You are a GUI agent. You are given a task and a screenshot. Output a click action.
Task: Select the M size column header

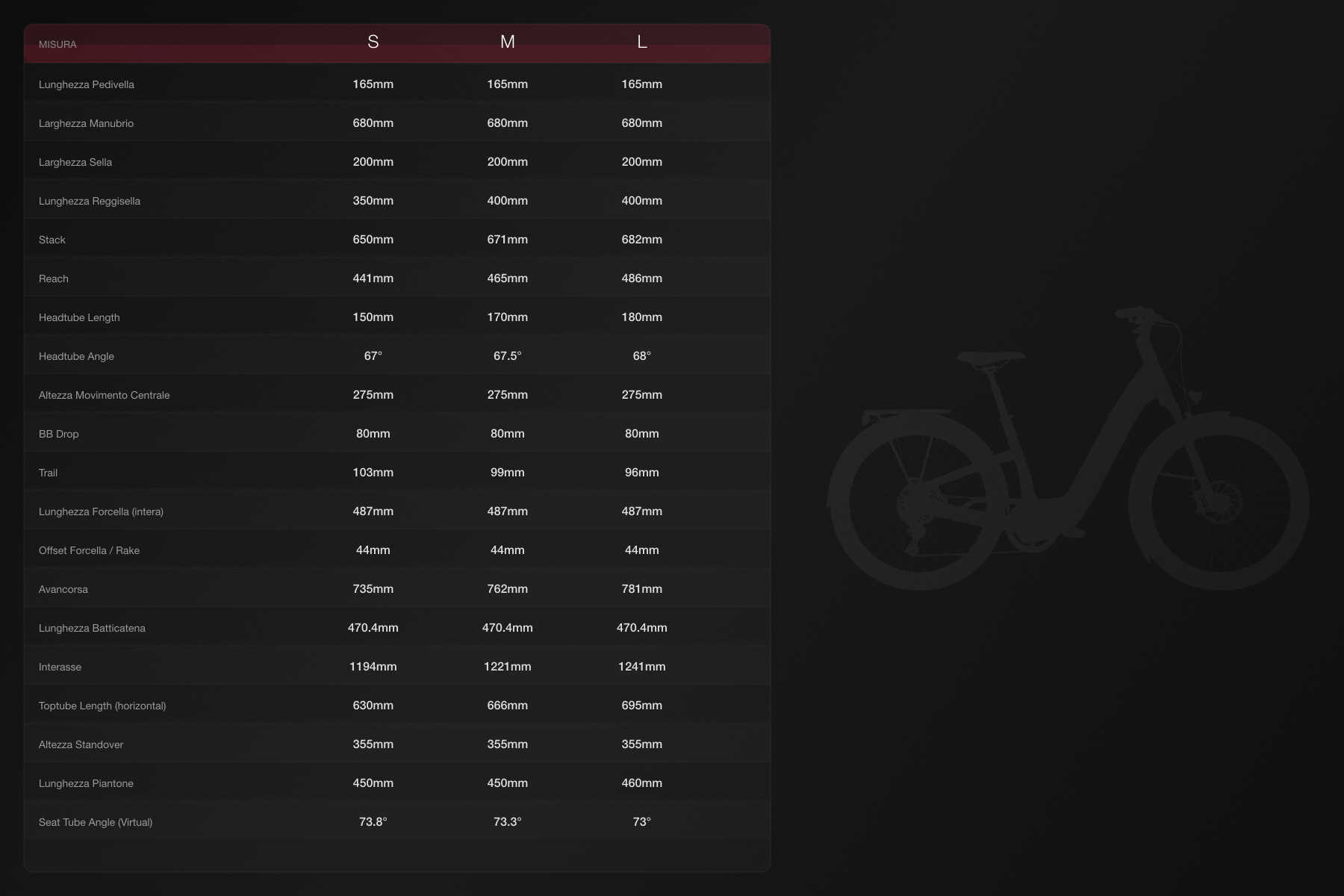507,43
